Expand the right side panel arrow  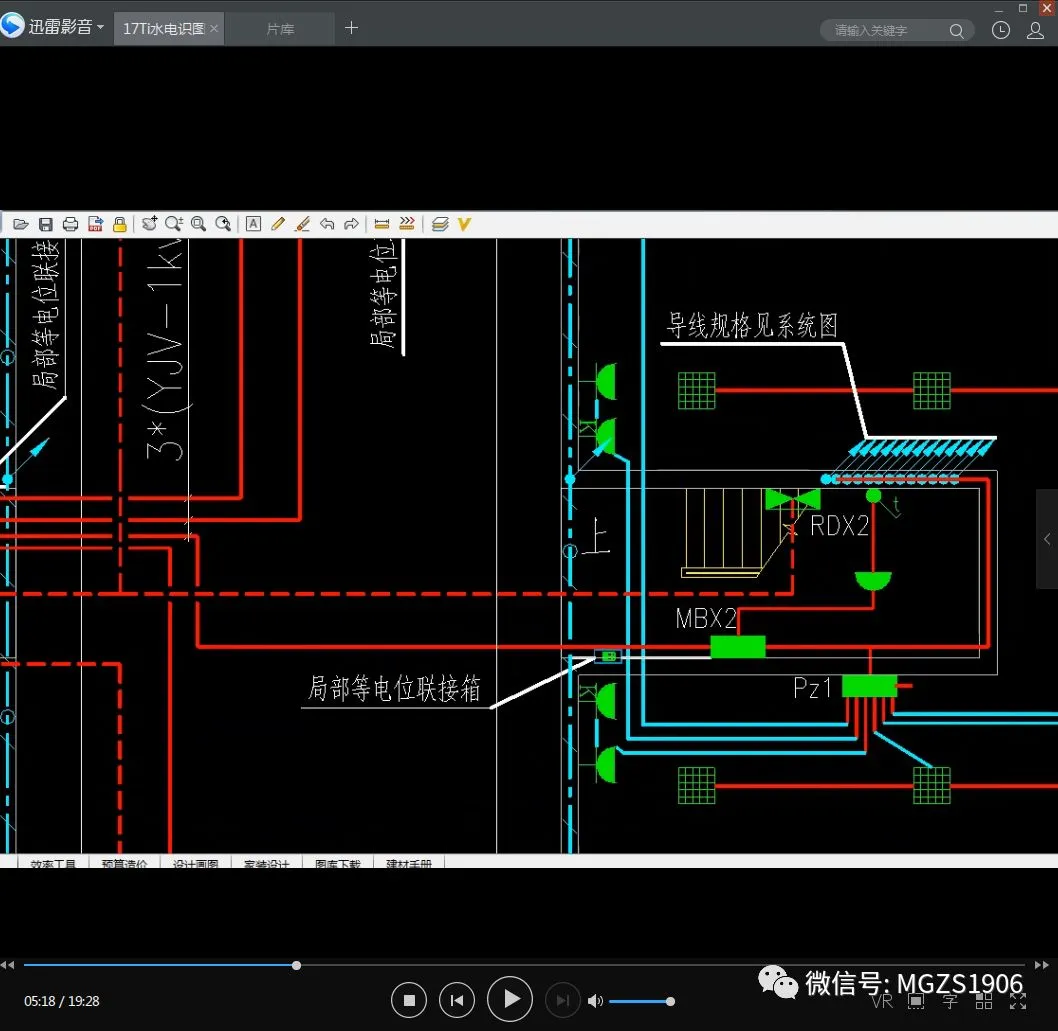(1047, 539)
